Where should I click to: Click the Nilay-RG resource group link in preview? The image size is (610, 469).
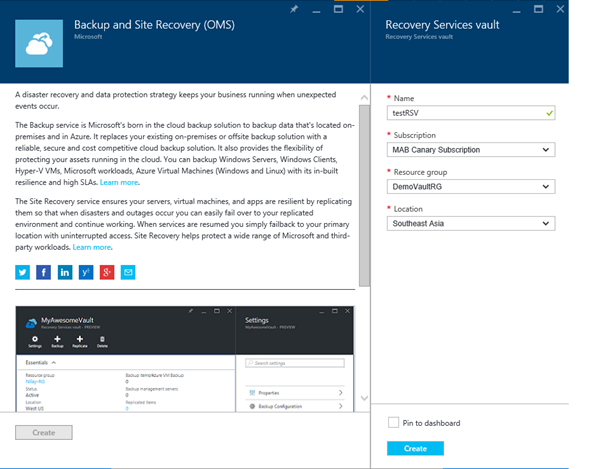pyautogui.click(x=35, y=382)
